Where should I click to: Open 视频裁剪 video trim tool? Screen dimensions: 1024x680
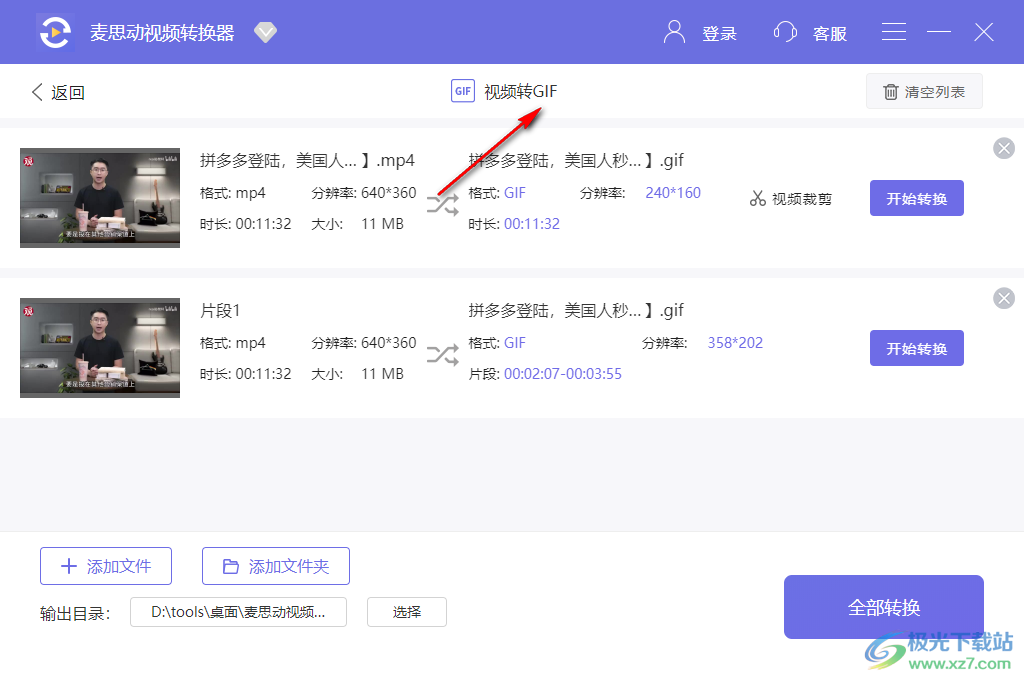[x=791, y=199]
